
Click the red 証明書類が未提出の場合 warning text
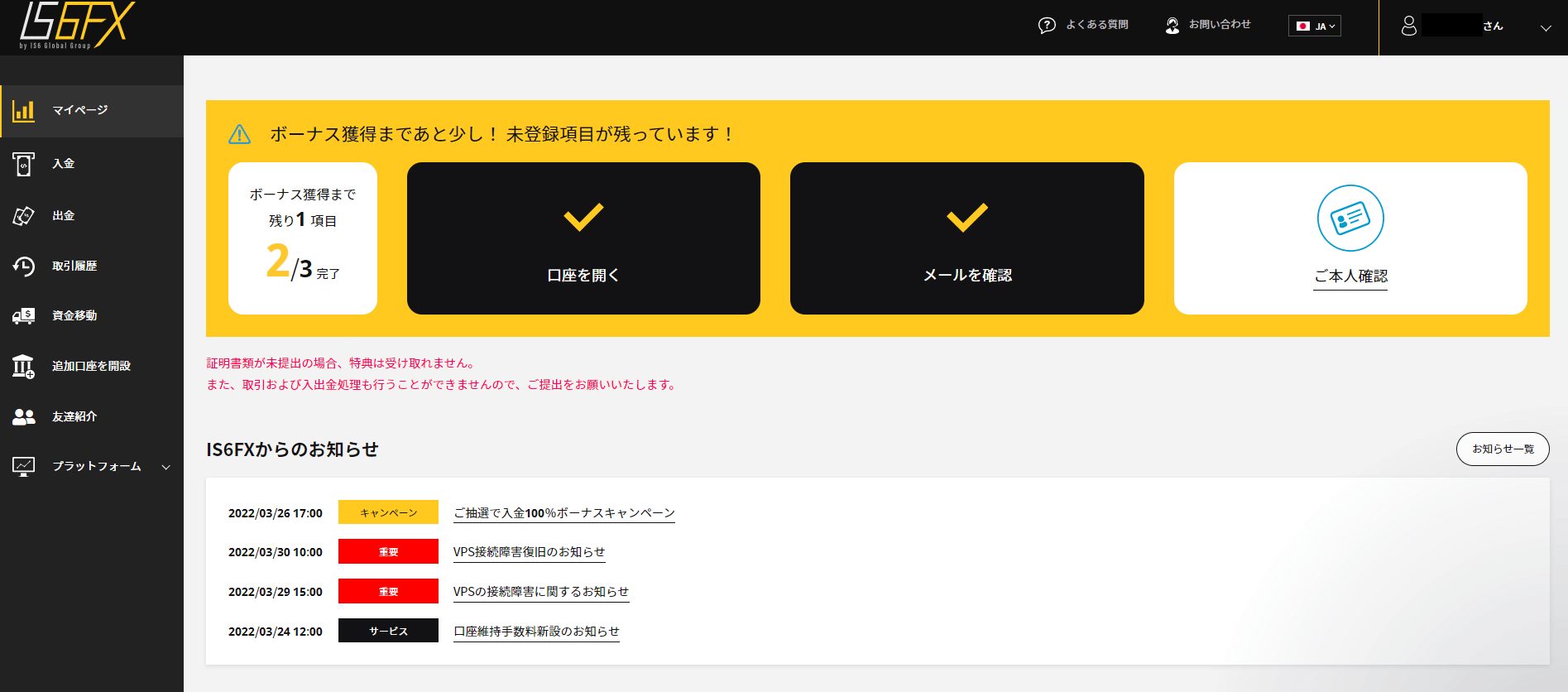341,363
